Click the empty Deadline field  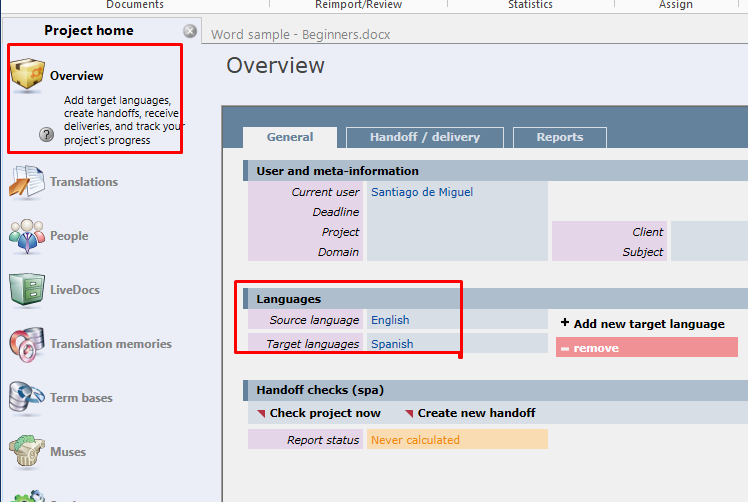(x=456, y=212)
